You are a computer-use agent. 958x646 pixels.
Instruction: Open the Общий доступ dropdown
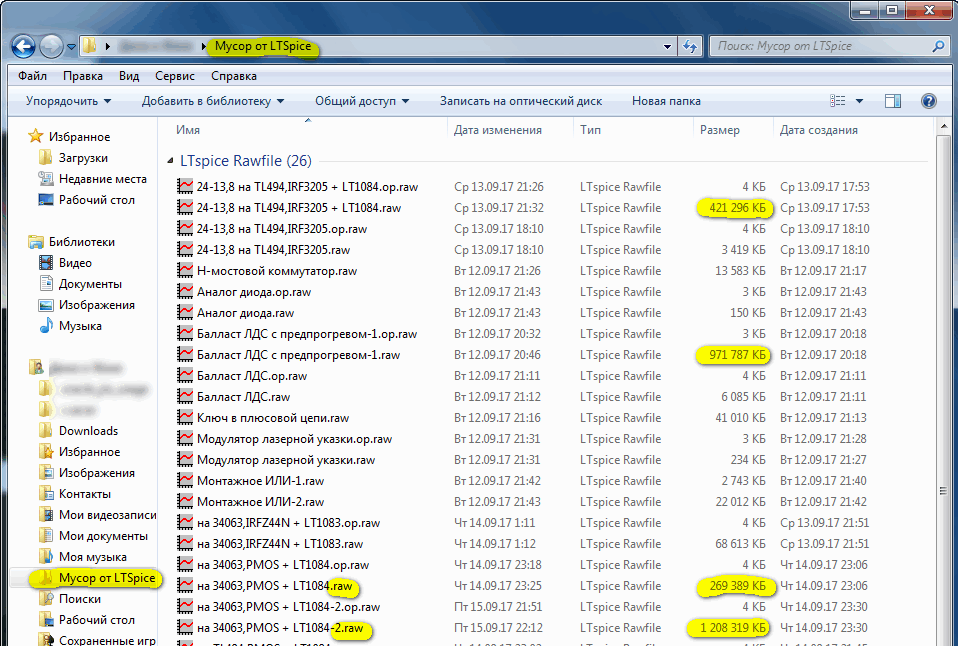[362, 101]
